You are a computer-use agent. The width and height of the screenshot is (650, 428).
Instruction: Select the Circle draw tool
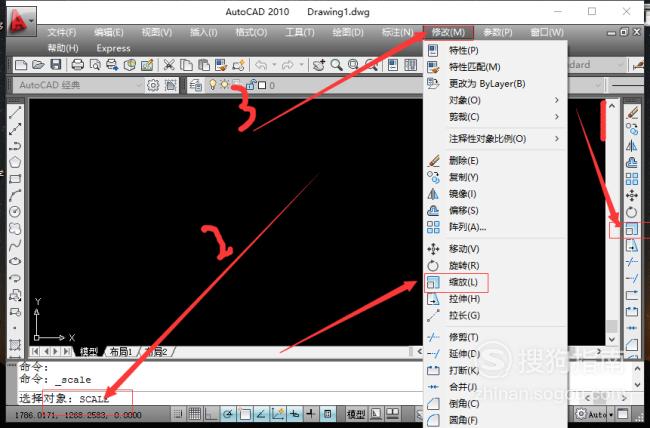click(15, 212)
